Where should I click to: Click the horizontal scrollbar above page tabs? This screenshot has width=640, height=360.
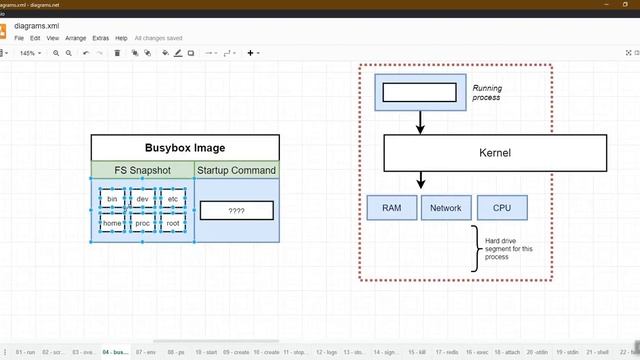[216, 341]
